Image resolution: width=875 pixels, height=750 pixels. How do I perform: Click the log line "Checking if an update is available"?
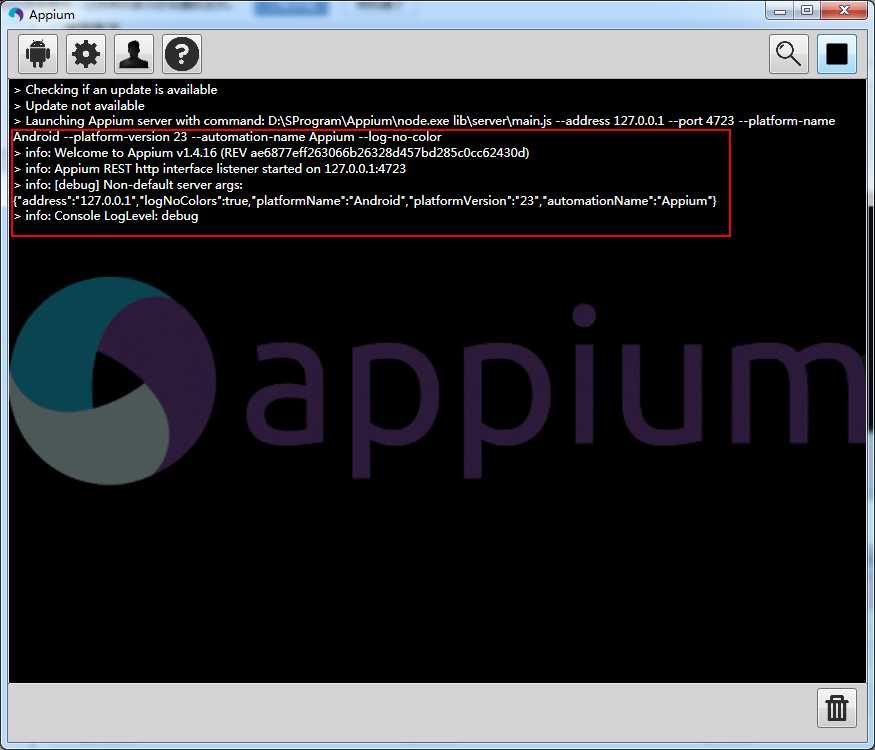tap(116, 90)
